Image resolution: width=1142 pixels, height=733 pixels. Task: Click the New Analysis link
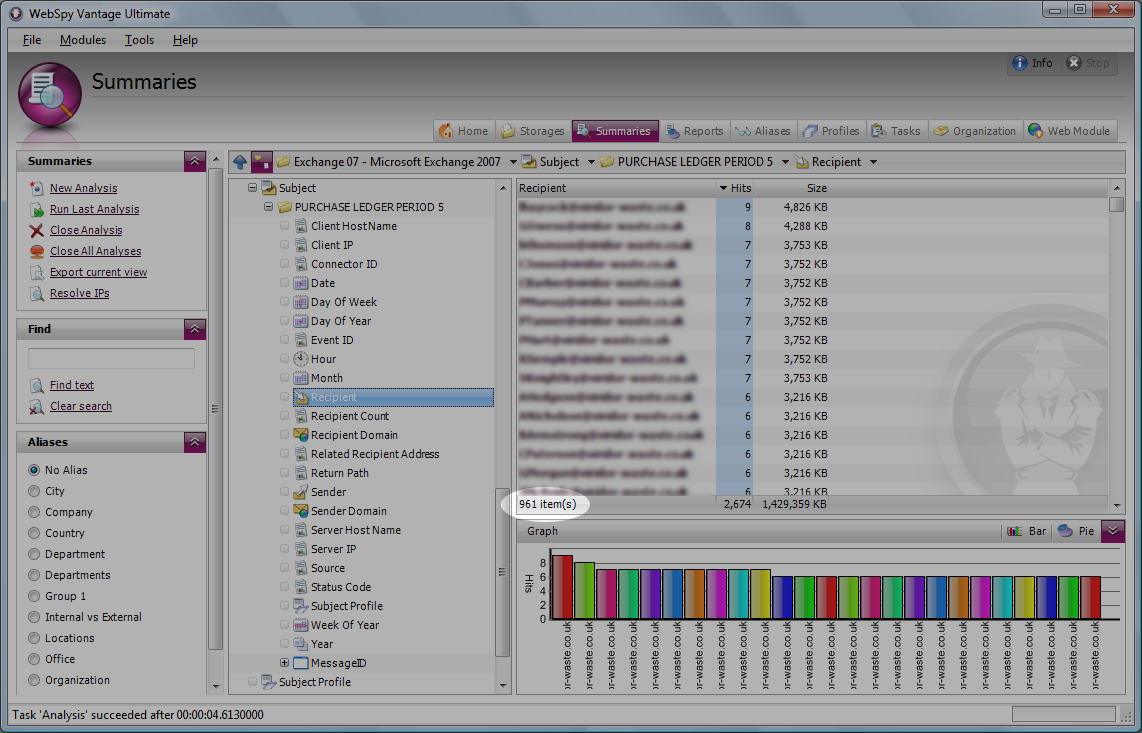tap(84, 188)
